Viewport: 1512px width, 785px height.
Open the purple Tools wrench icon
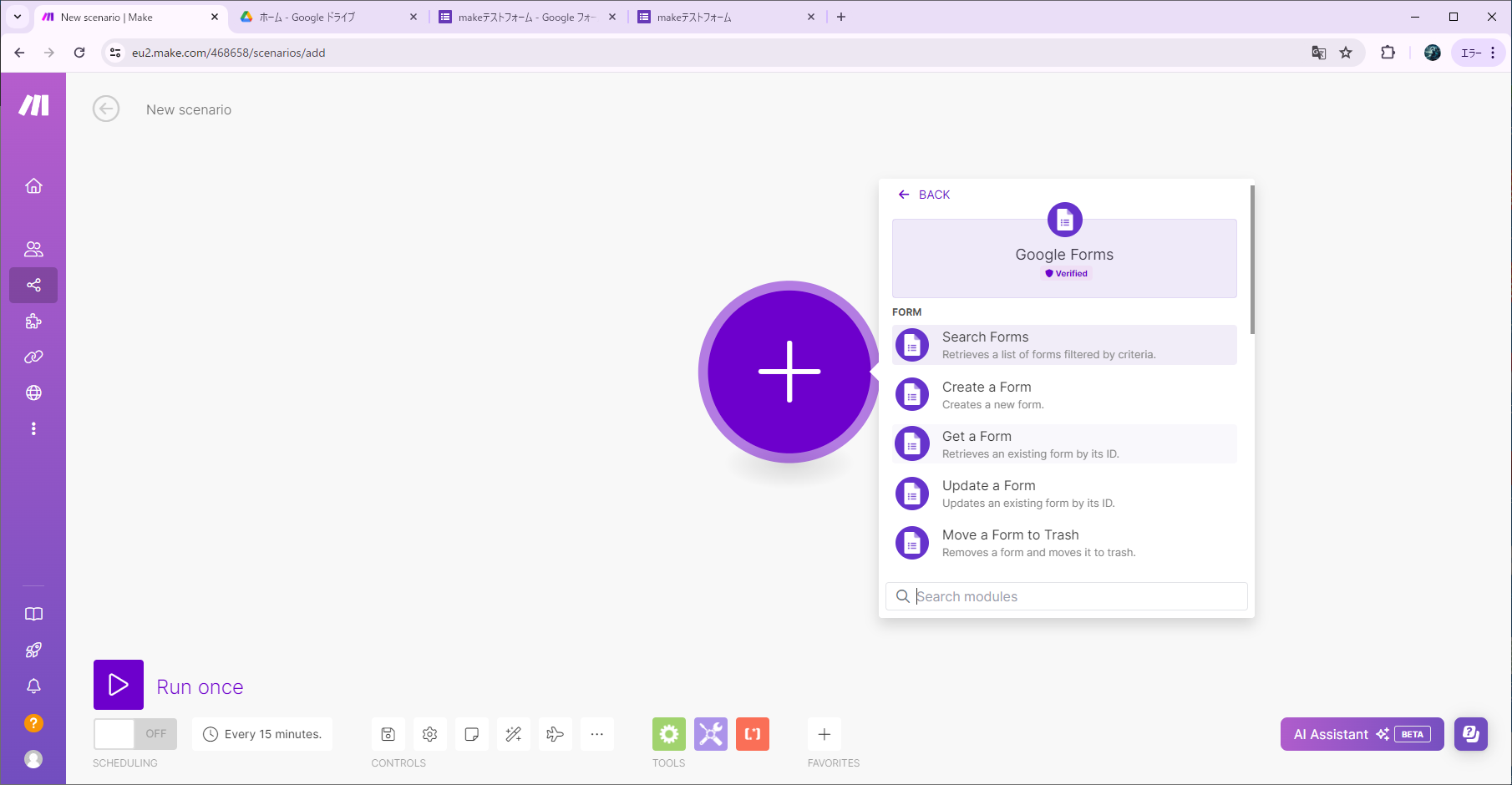(711, 734)
